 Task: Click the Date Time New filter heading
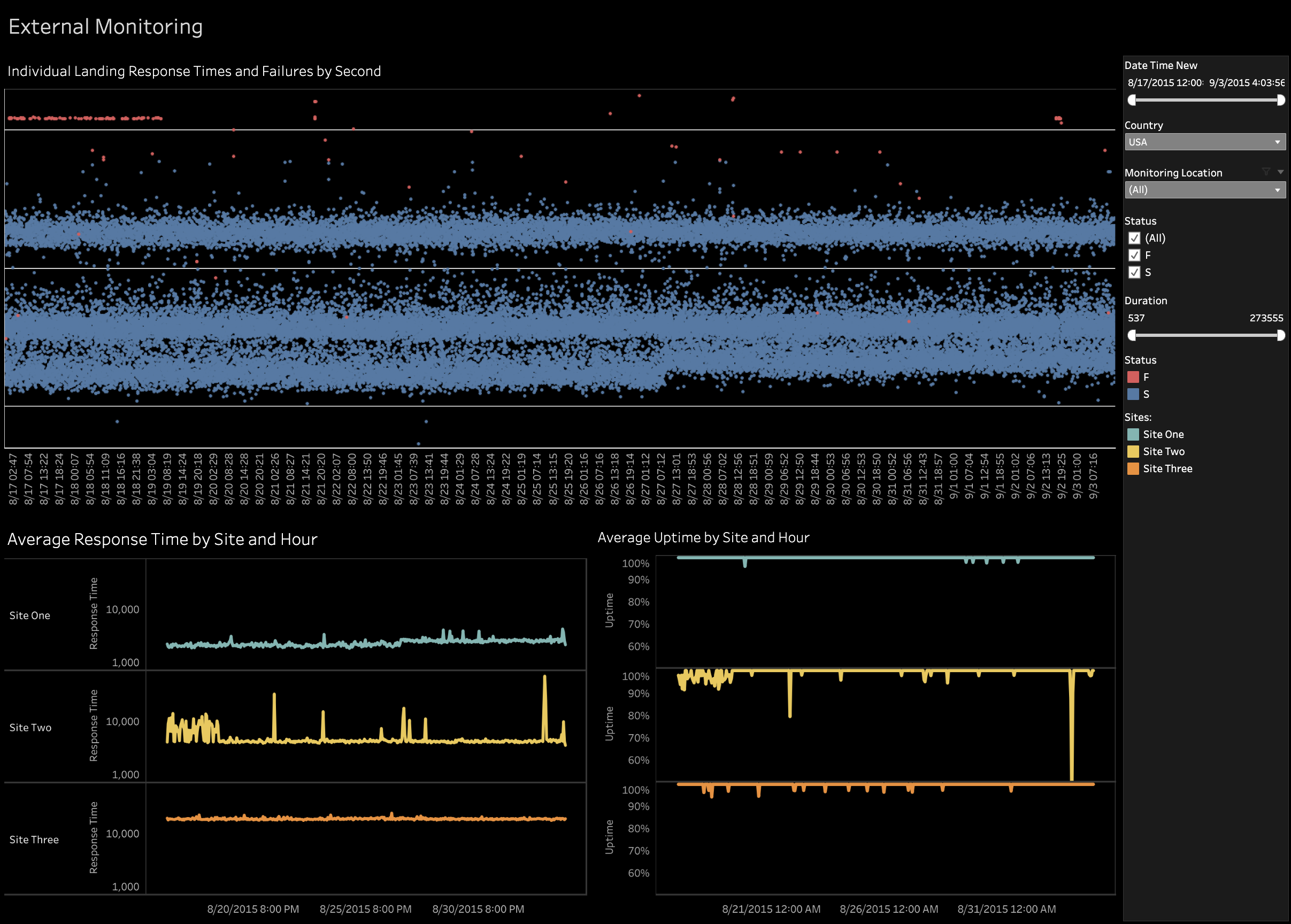coord(1161,65)
